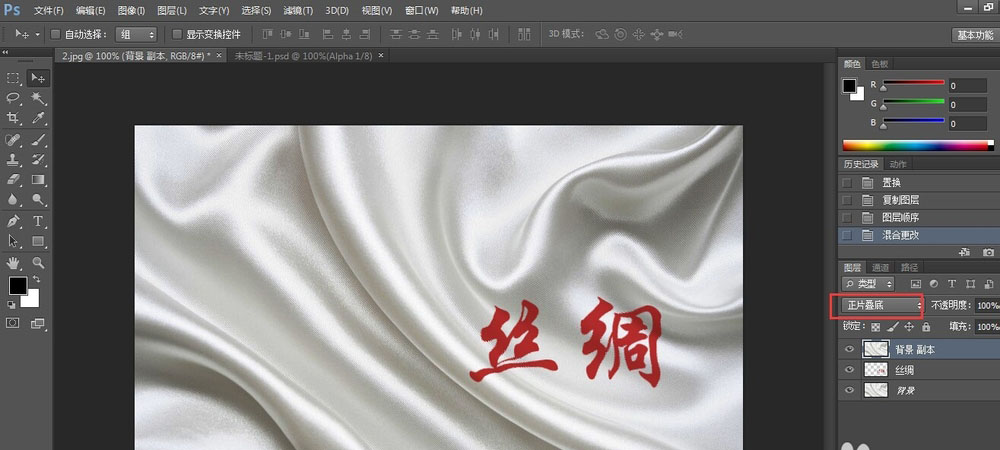Image resolution: width=1000 pixels, height=450 pixels.
Task: Switch to the 动作 panel tab
Action: (x=898, y=164)
